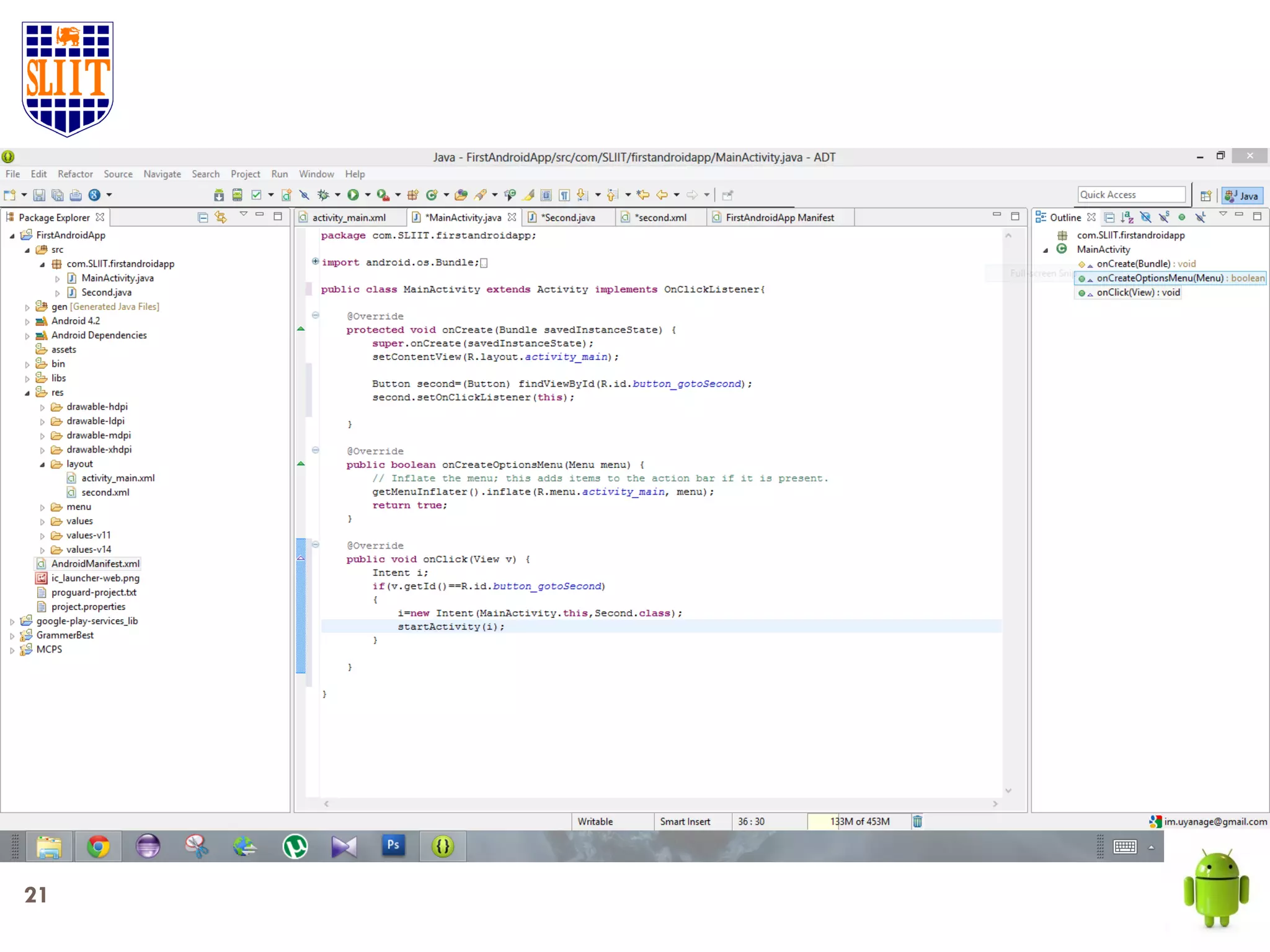
Task: Open the dropdown arrow next to Run button
Action: (368, 195)
